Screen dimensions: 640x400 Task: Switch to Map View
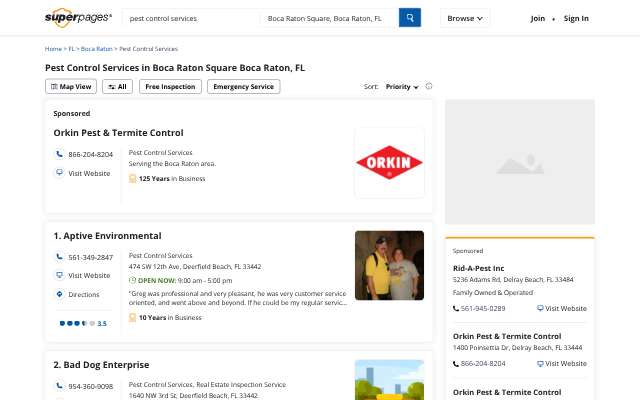[71, 87]
